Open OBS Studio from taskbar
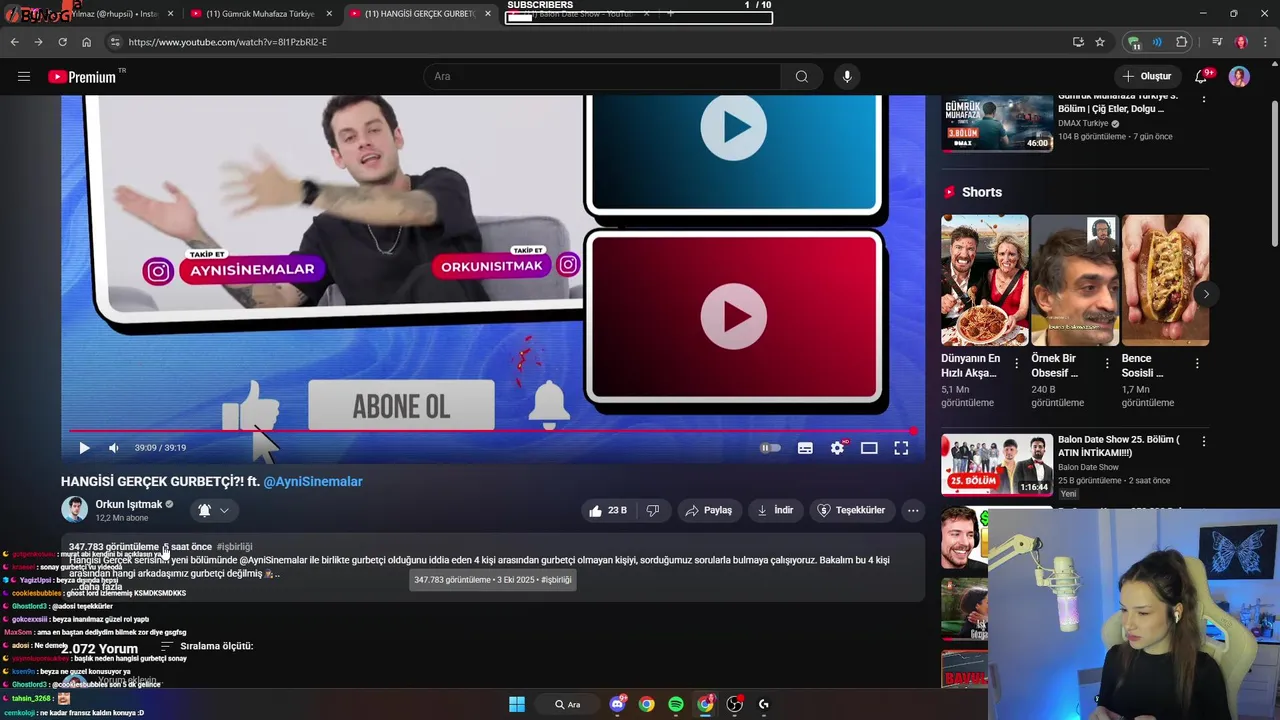The image size is (1280, 720). pos(735,704)
